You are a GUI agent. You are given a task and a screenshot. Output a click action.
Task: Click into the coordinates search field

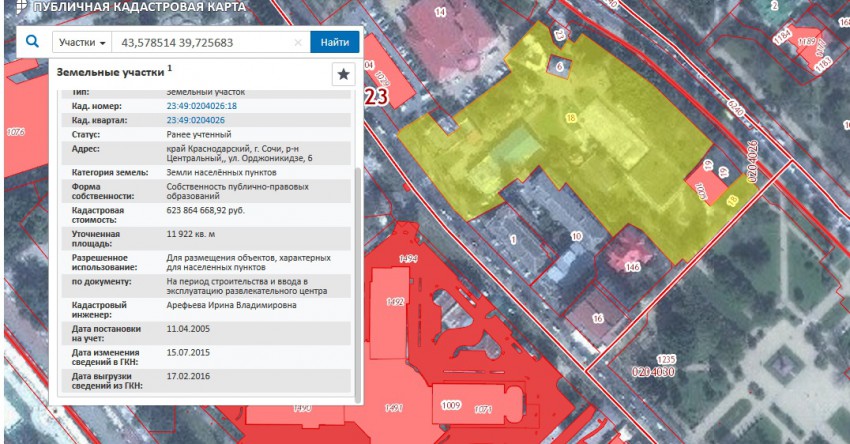(200, 43)
